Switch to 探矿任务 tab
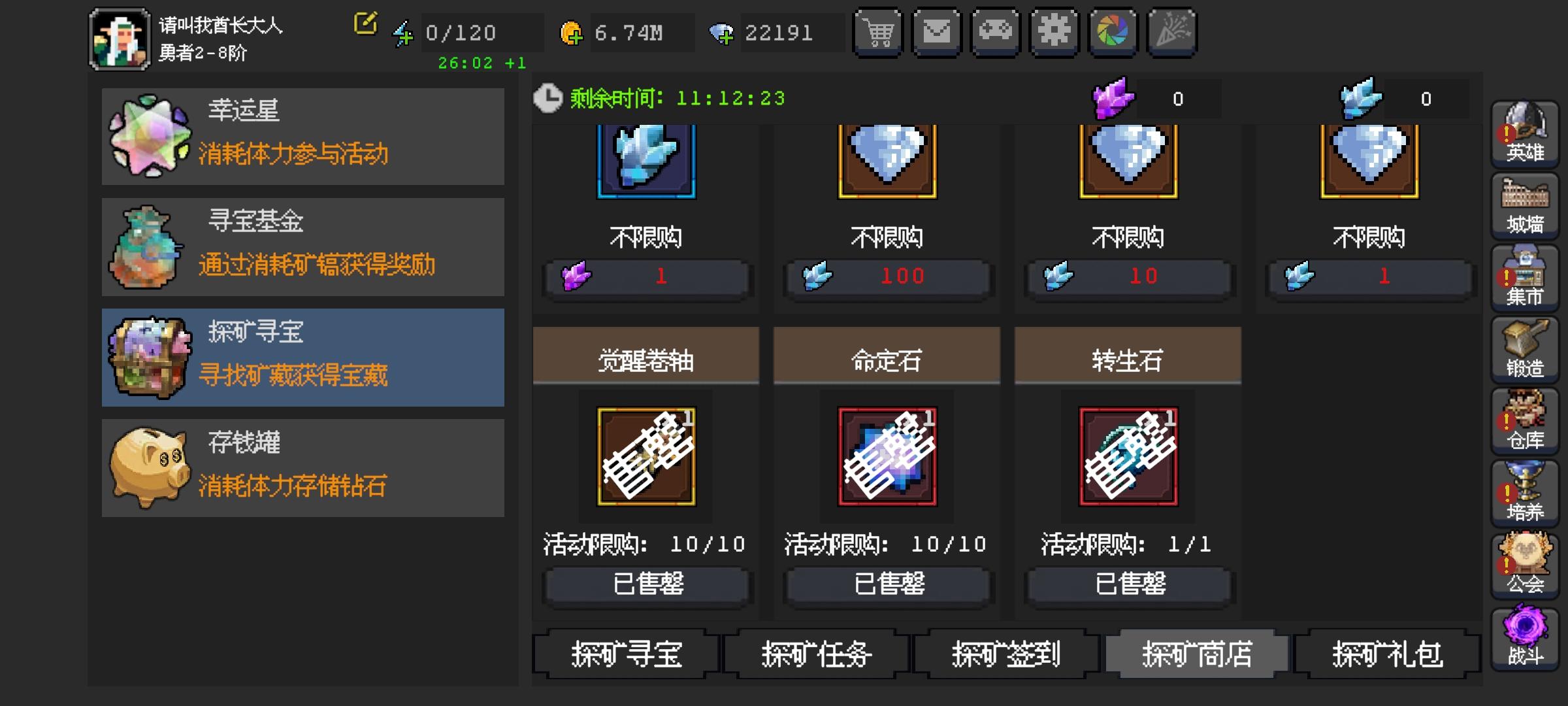1568x706 pixels. point(816,654)
